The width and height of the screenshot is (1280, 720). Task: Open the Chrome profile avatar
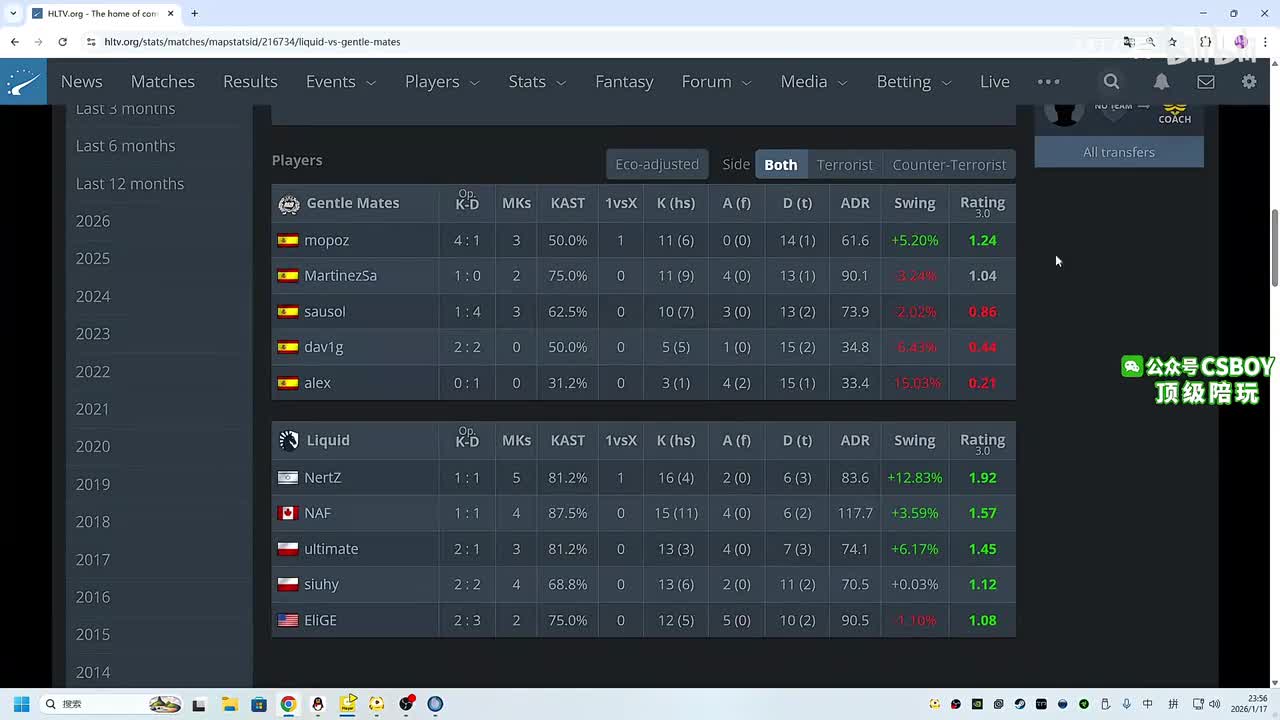click(1240, 42)
